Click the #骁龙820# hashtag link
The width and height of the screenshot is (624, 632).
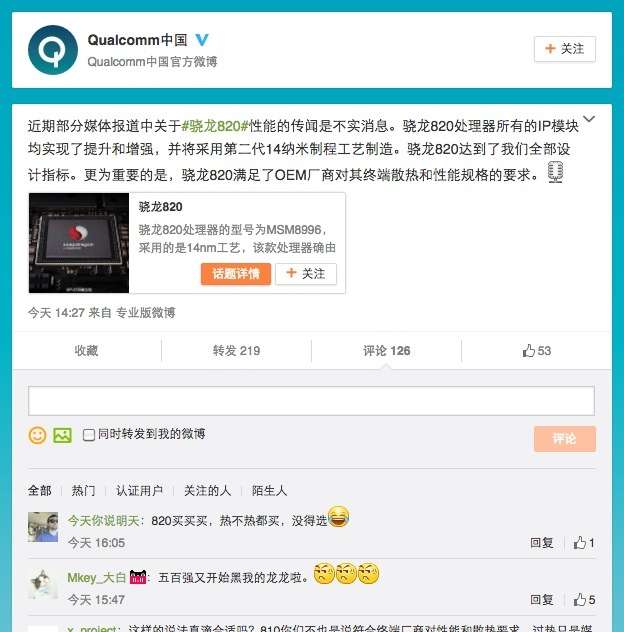coord(215,126)
